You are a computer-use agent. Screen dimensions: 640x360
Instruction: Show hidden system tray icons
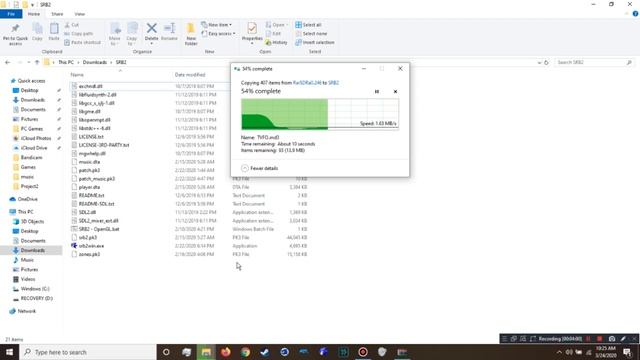[559, 352]
